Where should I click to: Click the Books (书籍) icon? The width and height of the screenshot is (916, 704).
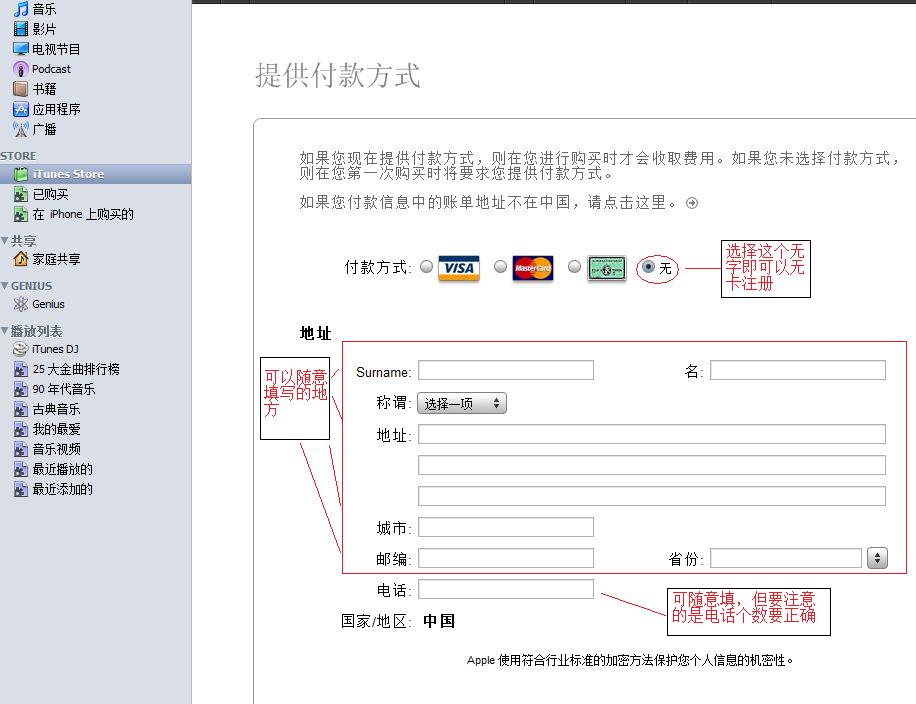tap(20, 89)
